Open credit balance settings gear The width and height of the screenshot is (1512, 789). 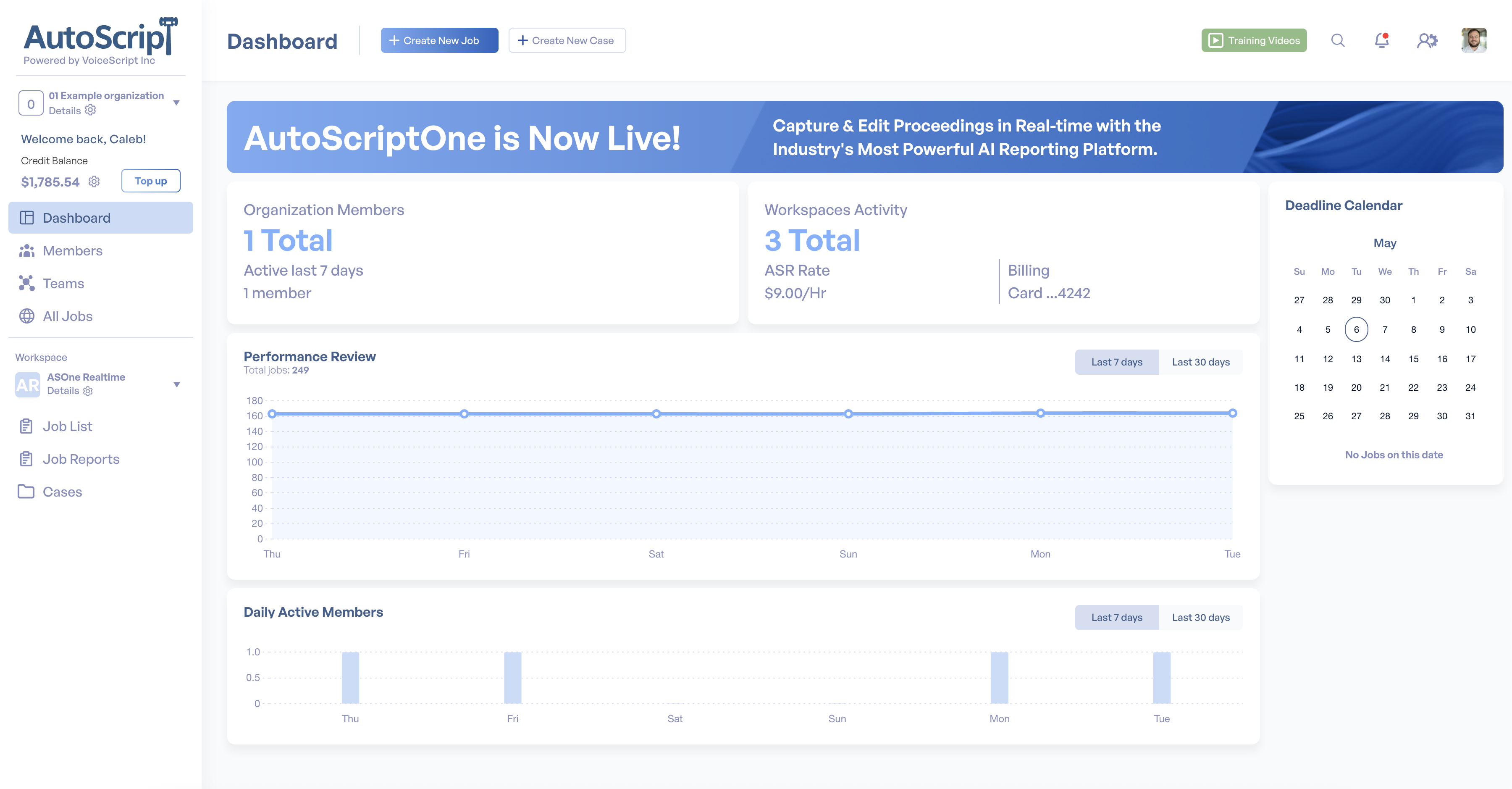pos(94,181)
